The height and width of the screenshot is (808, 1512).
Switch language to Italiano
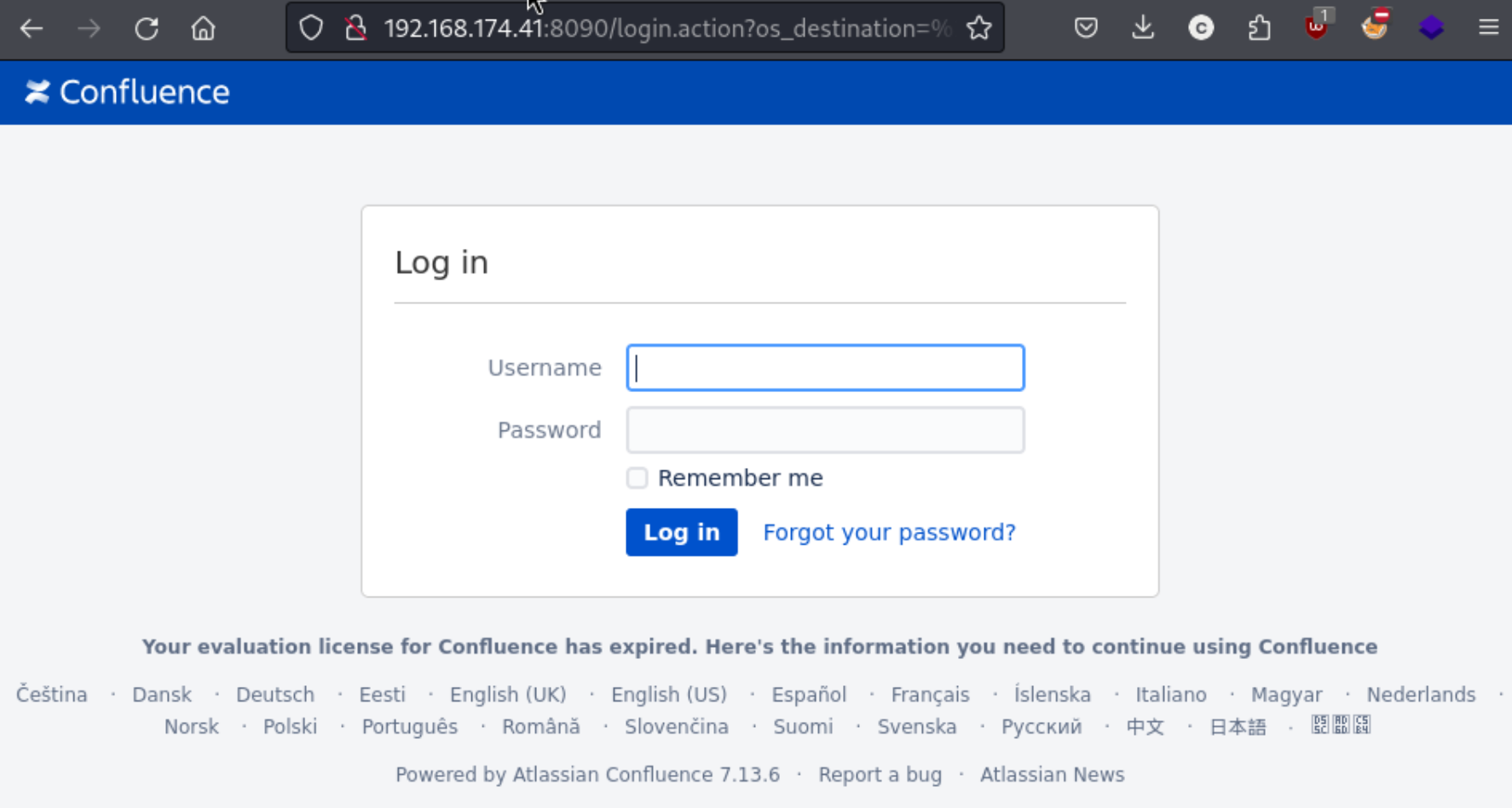1170,695
